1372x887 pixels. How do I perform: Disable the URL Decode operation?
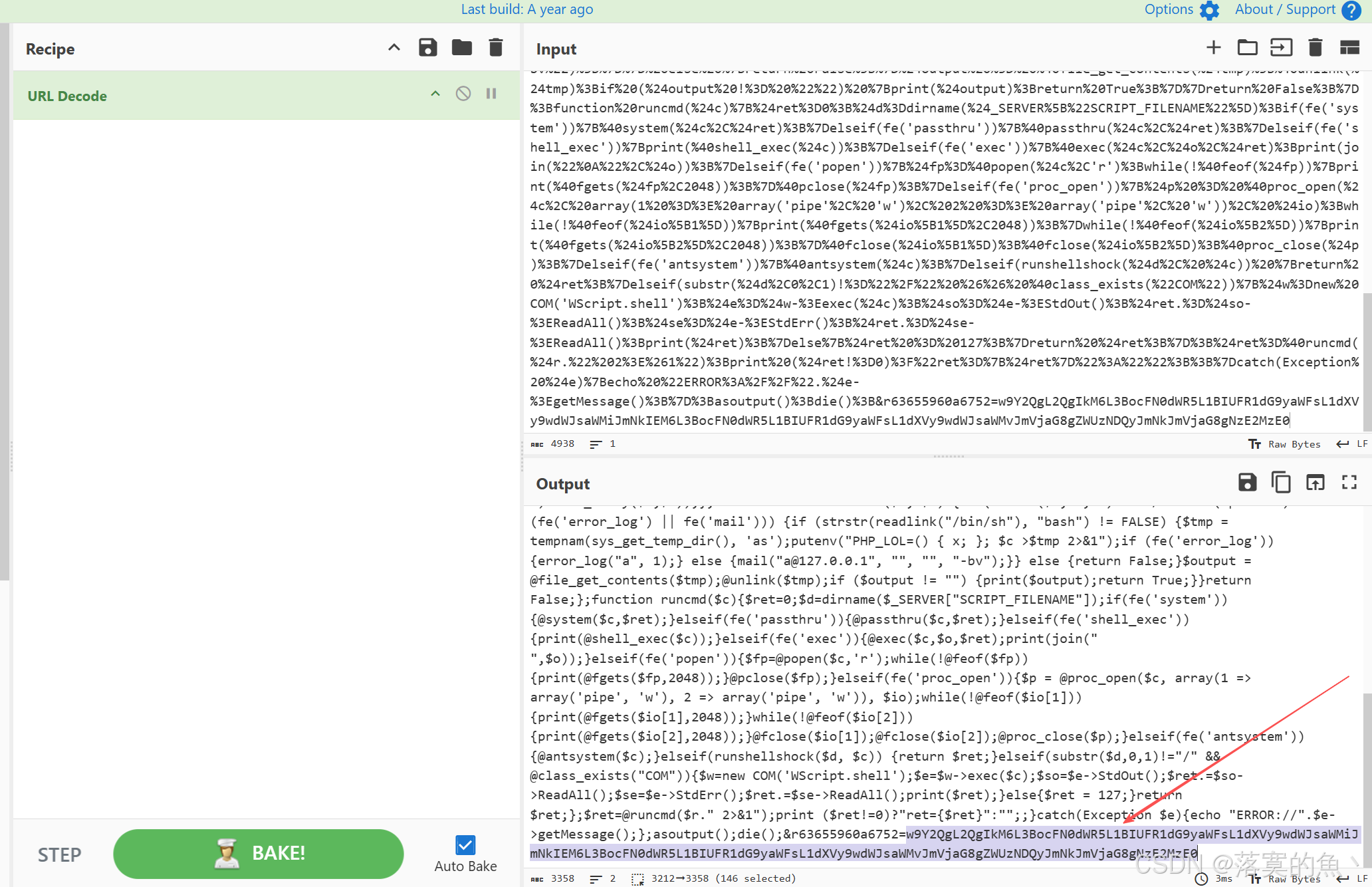pyautogui.click(x=463, y=94)
